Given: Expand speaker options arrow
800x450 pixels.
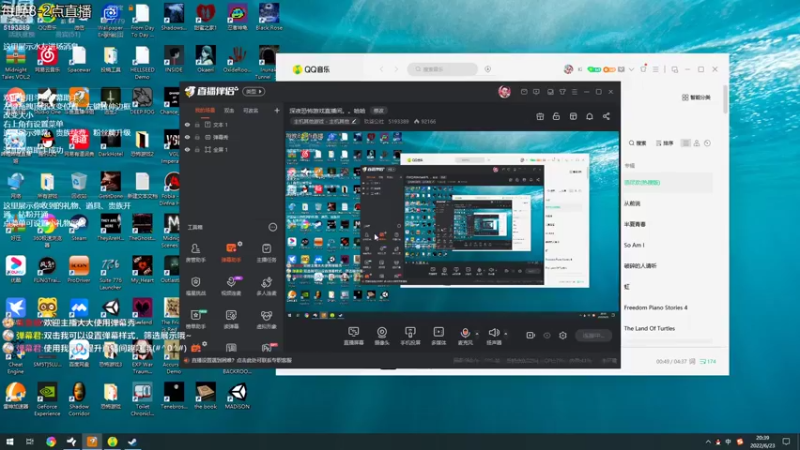Looking at the screenshot, I should coord(506,334).
